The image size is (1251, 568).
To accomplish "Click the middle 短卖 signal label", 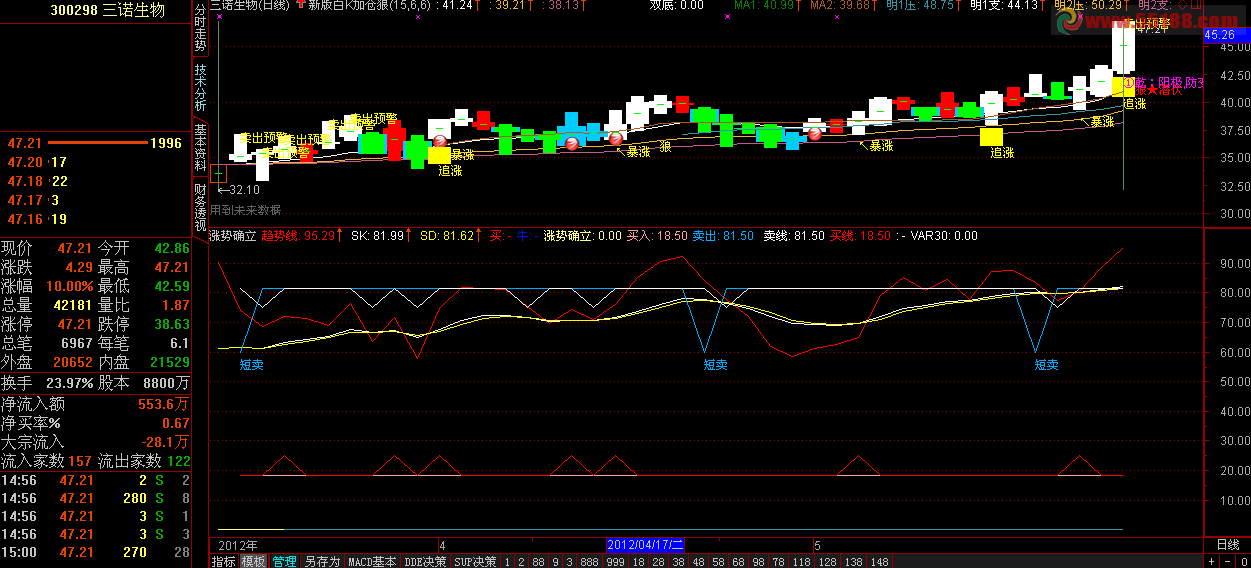I will [x=715, y=366].
